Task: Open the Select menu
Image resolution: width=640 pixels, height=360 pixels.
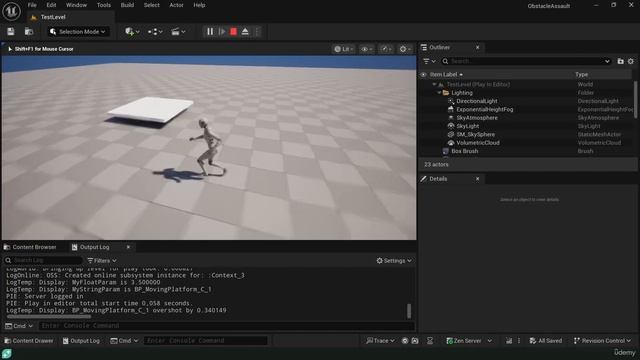Action: tap(151, 5)
